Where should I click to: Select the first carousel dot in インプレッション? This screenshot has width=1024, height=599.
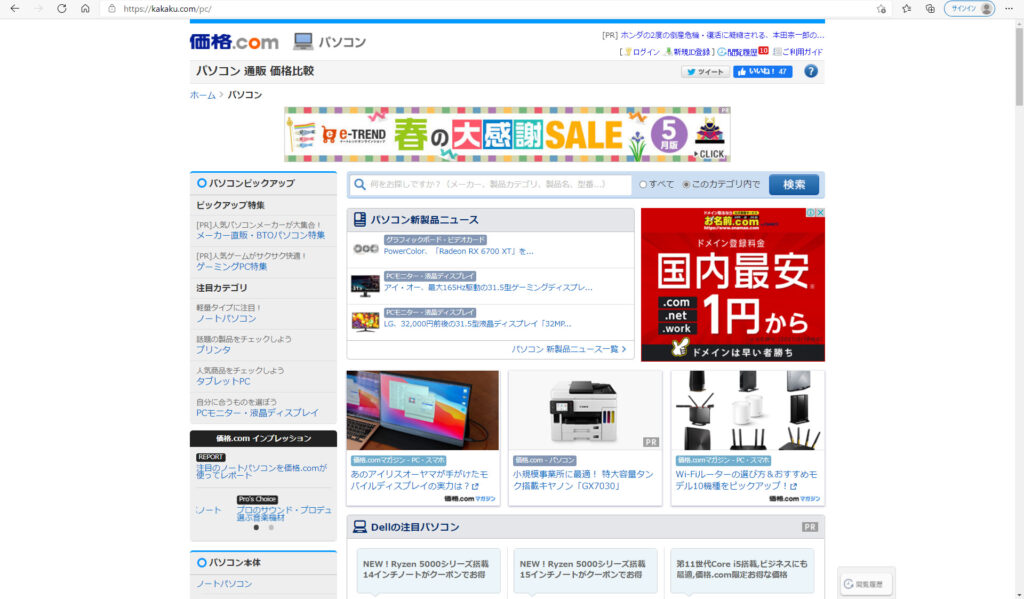[256, 528]
